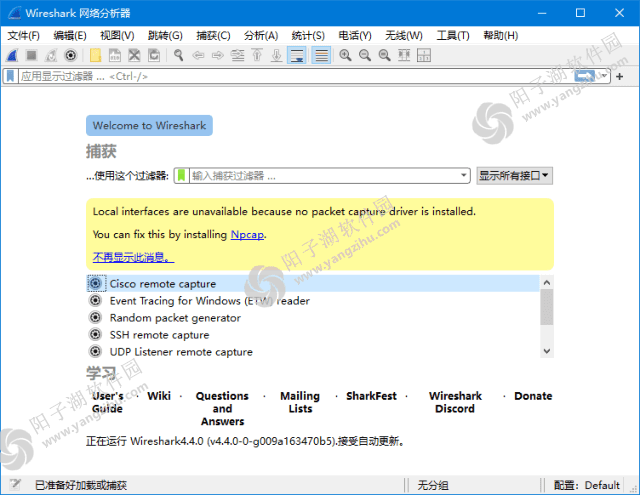Reload this capture file icon
This screenshot has height=495, width=640.
[154, 55]
